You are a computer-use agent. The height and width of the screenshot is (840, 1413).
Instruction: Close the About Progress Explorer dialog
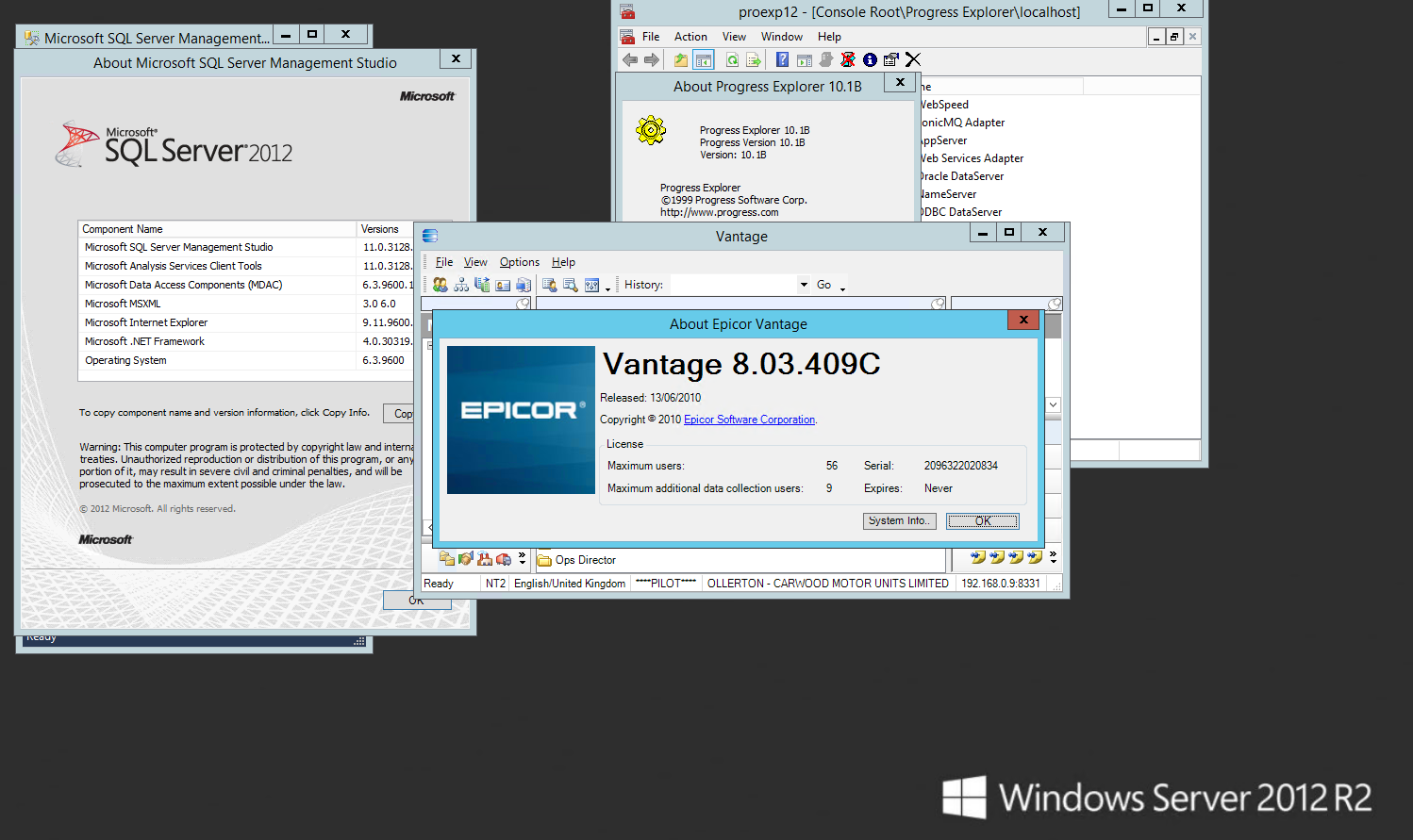pos(900,83)
